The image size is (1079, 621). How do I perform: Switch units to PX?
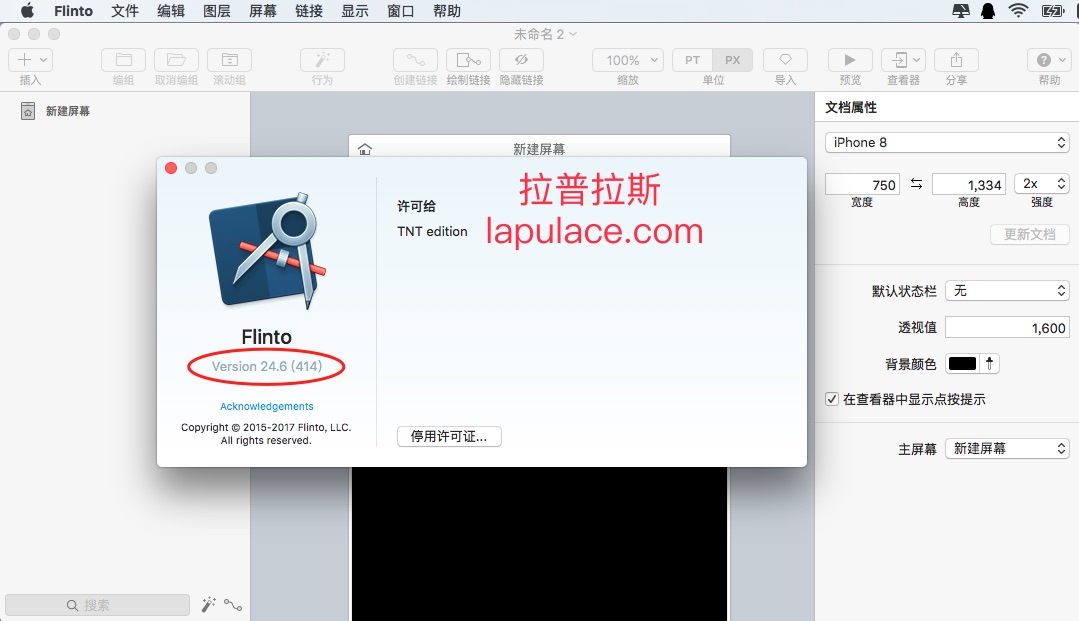[733, 60]
